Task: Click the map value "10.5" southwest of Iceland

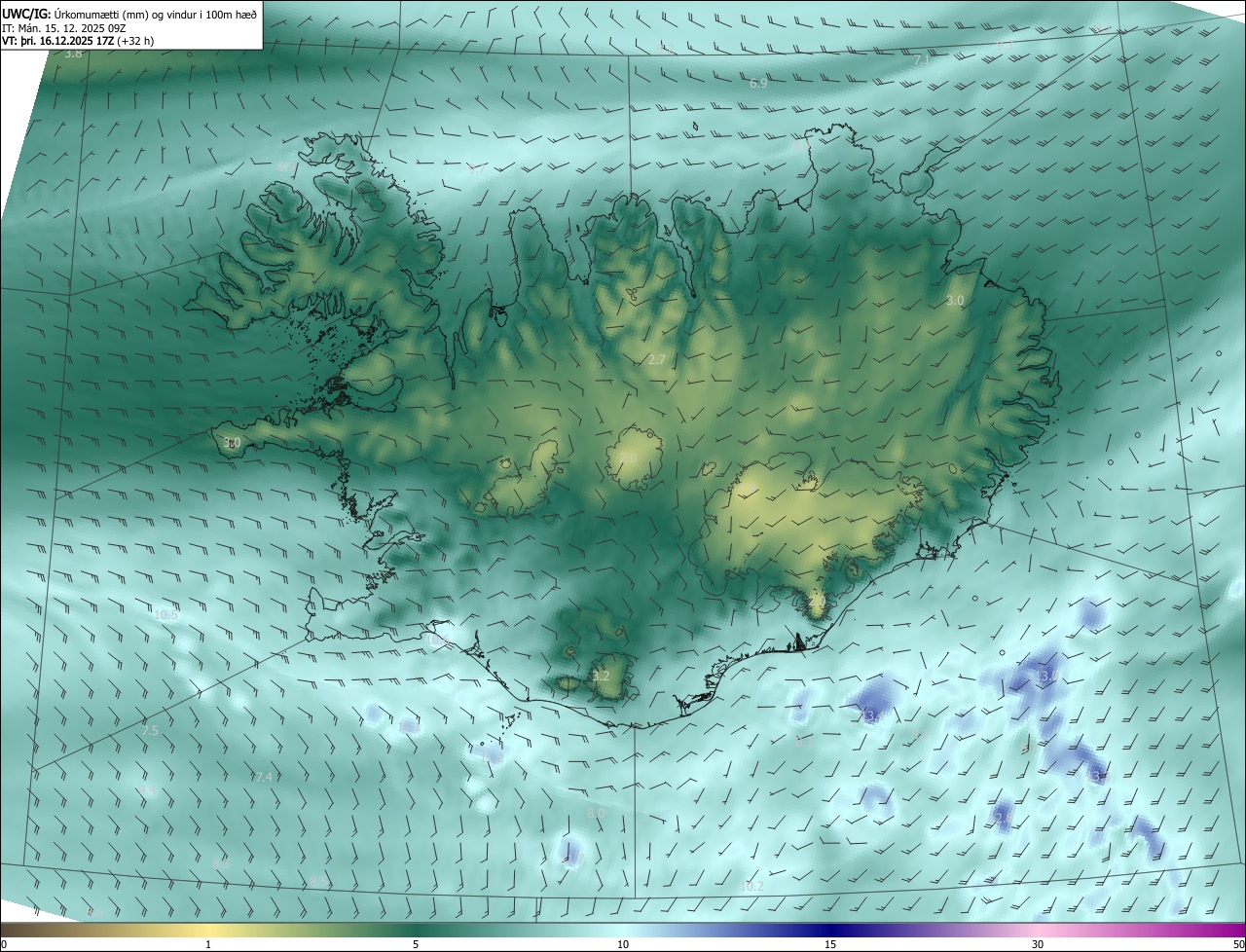Action: (166, 614)
